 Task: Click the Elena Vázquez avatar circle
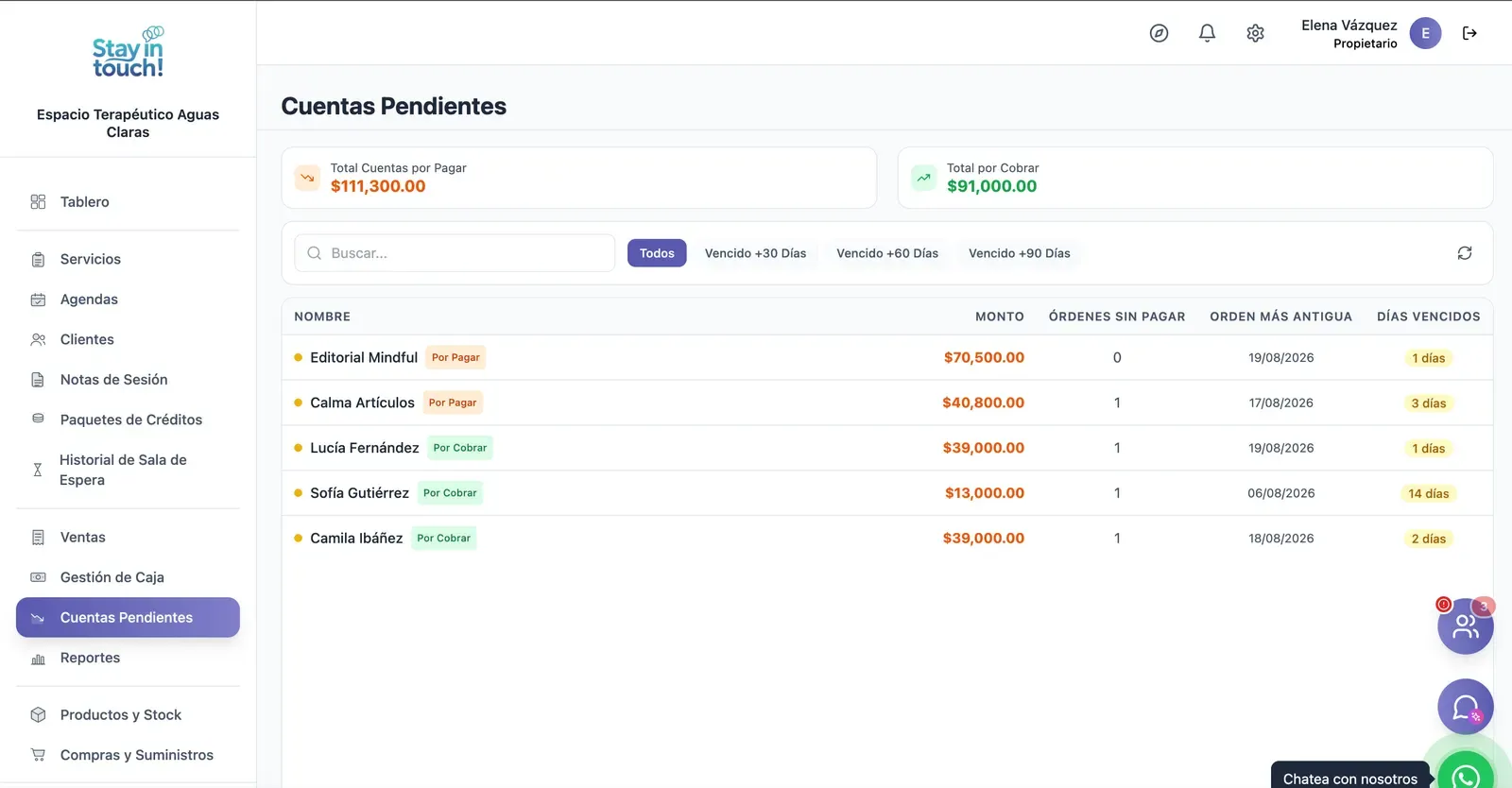click(1425, 33)
